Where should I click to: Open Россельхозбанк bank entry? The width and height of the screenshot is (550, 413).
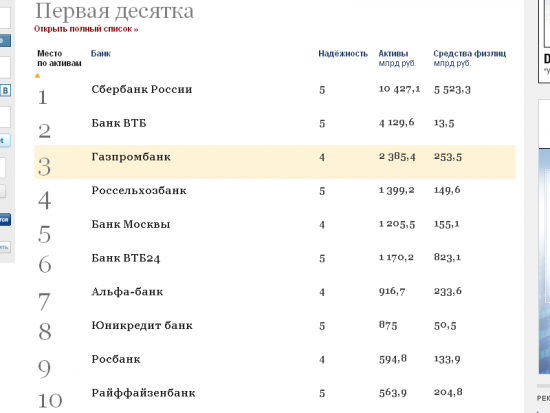(x=139, y=191)
